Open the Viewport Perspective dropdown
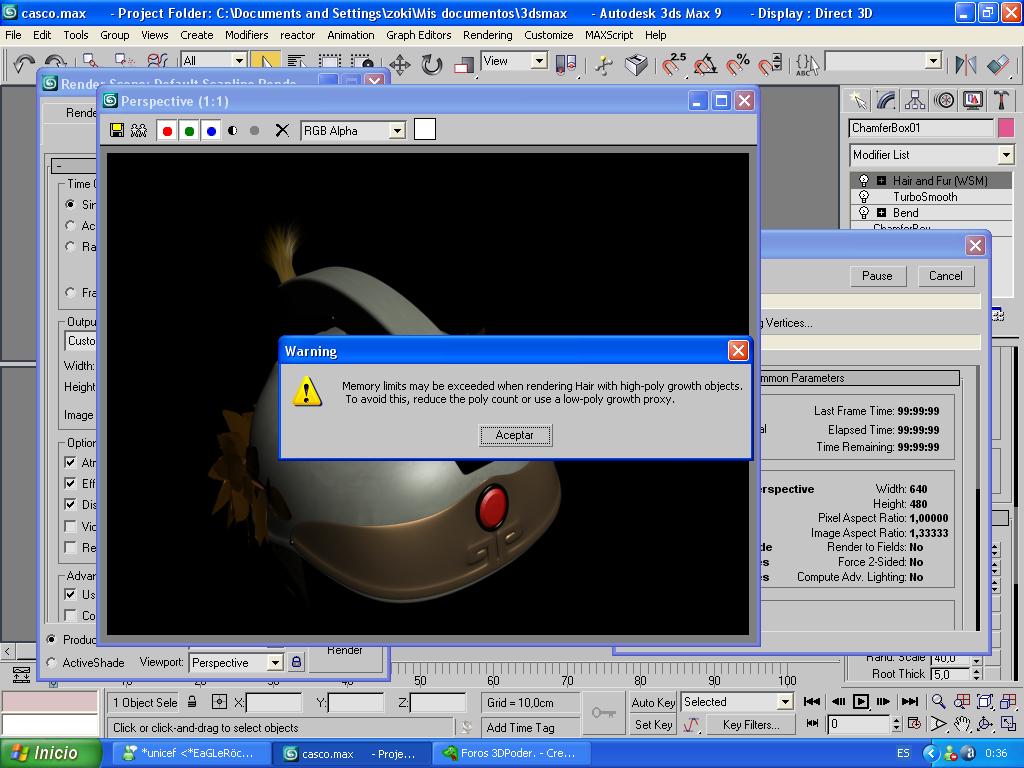1024x768 pixels. tap(275, 663)
